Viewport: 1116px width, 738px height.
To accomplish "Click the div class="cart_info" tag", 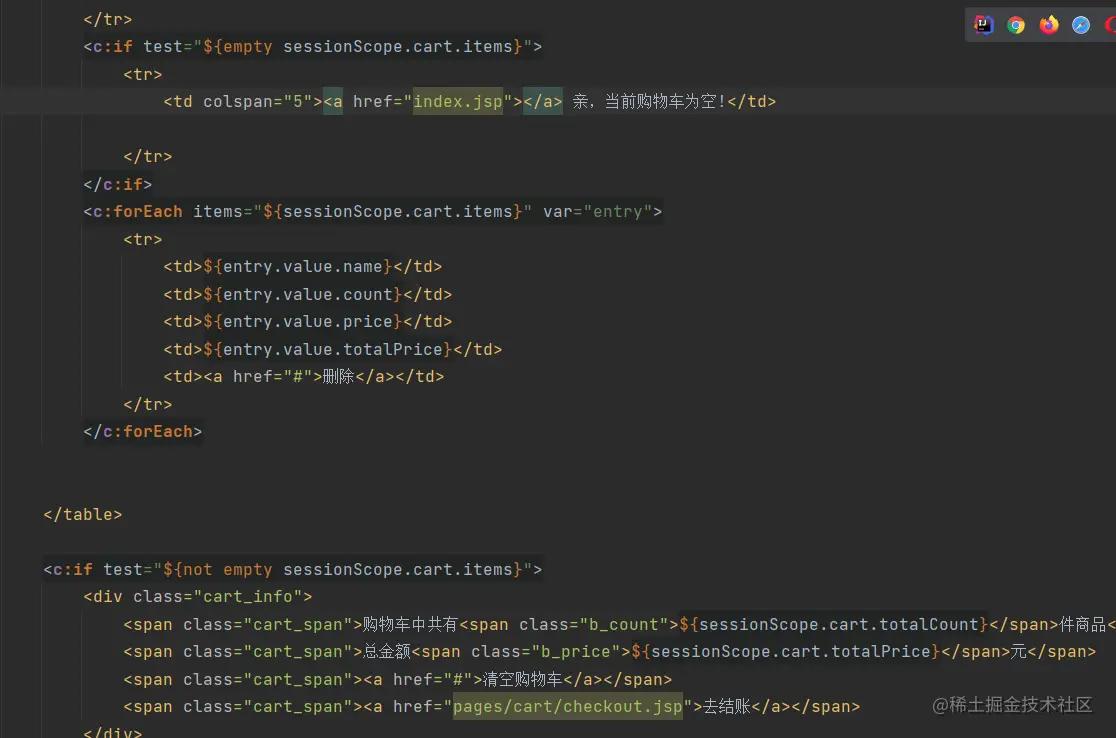I will click(198, 597).
